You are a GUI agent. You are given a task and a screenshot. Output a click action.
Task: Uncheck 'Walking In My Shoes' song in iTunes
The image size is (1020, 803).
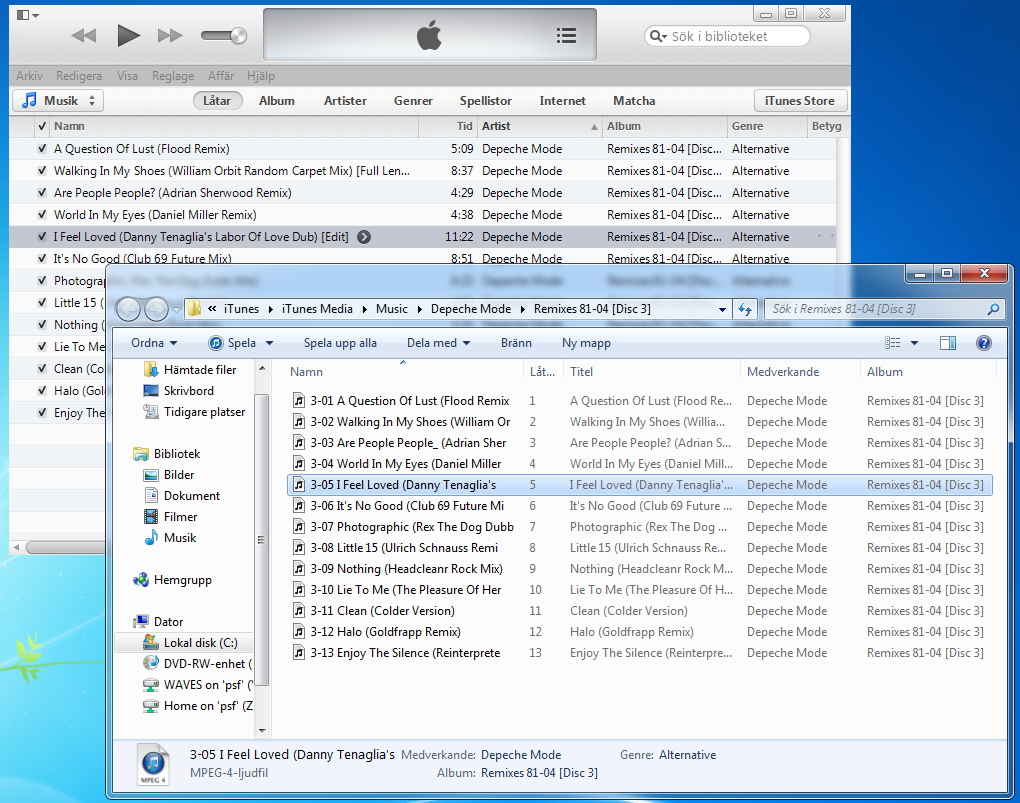pos(42,170)
